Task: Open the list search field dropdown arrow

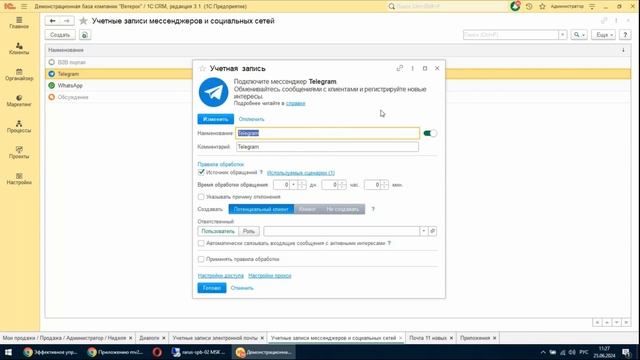Action: coord(562,35)
